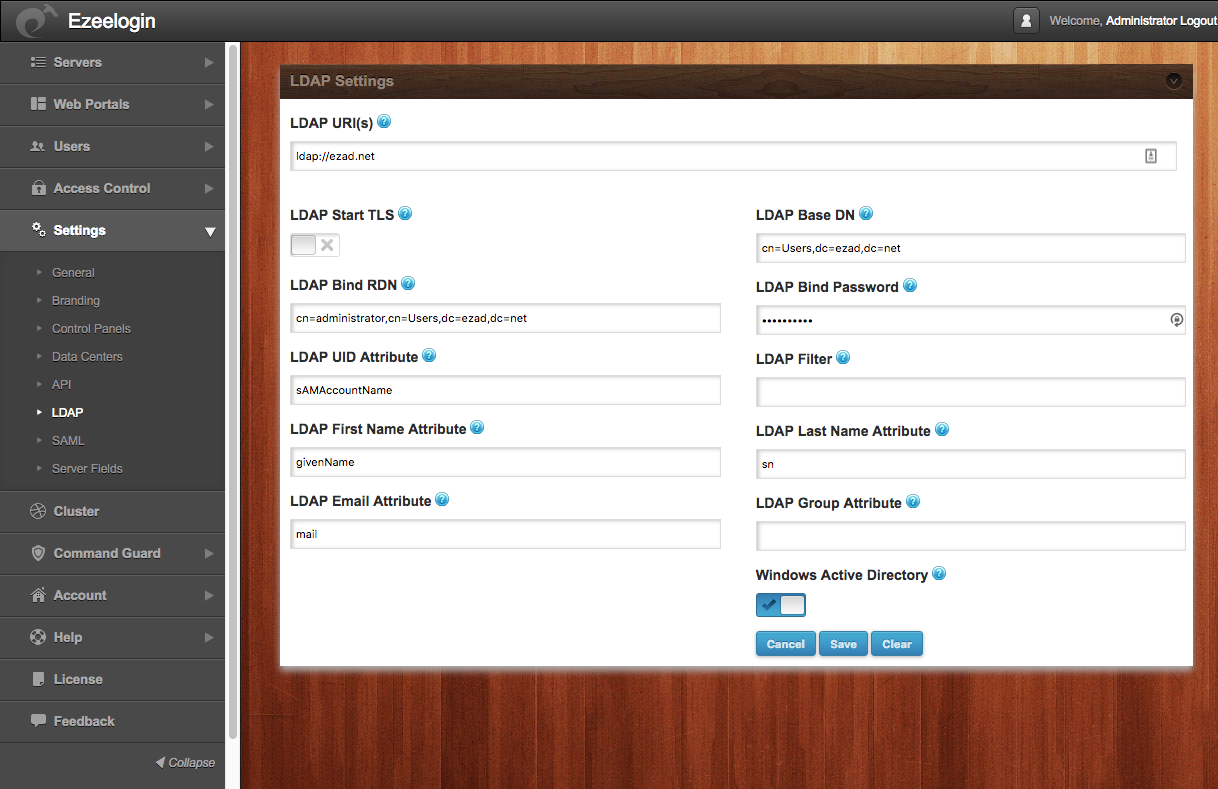The height and width of the screenshot is (789, 1218).
Task: Focus the LDAP Filter input field
Action: pyautogui.click(x=971, y=392)
